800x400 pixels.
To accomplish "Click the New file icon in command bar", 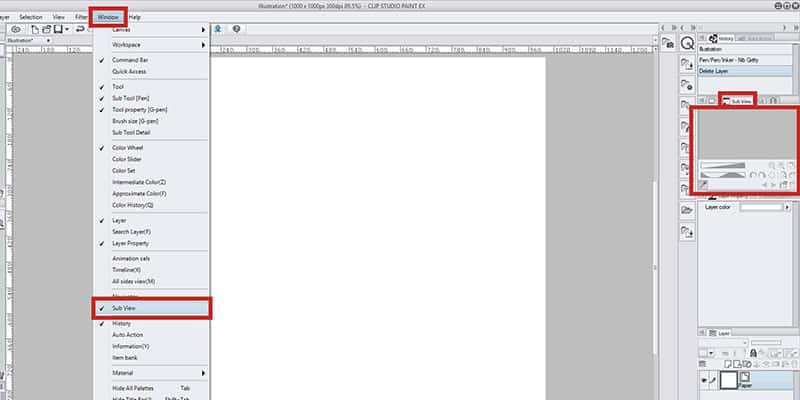I will tap(35, 30).
